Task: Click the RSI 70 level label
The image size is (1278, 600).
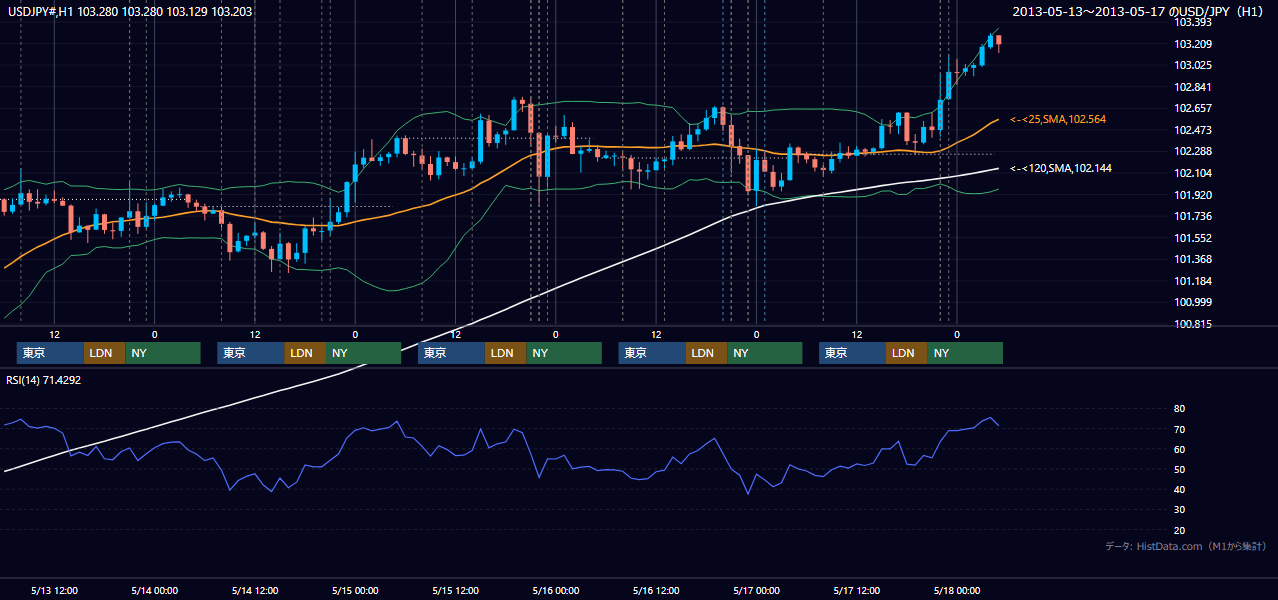Action: 1180,429
